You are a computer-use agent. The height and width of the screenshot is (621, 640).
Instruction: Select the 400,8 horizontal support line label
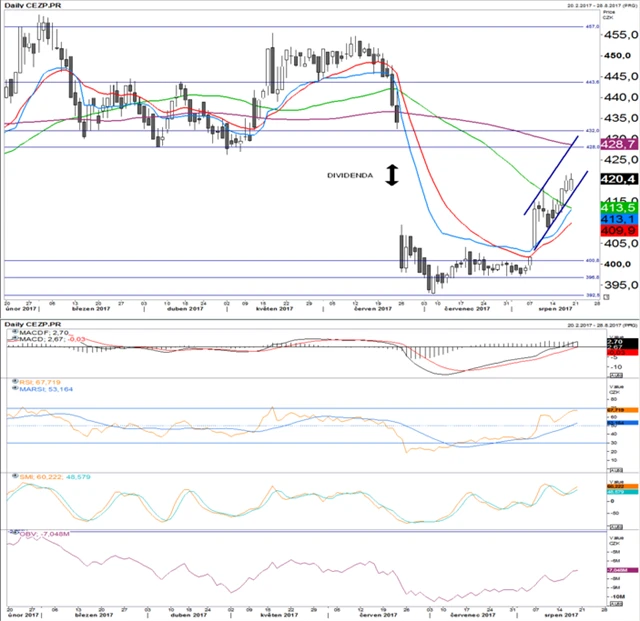coord(591,260)
